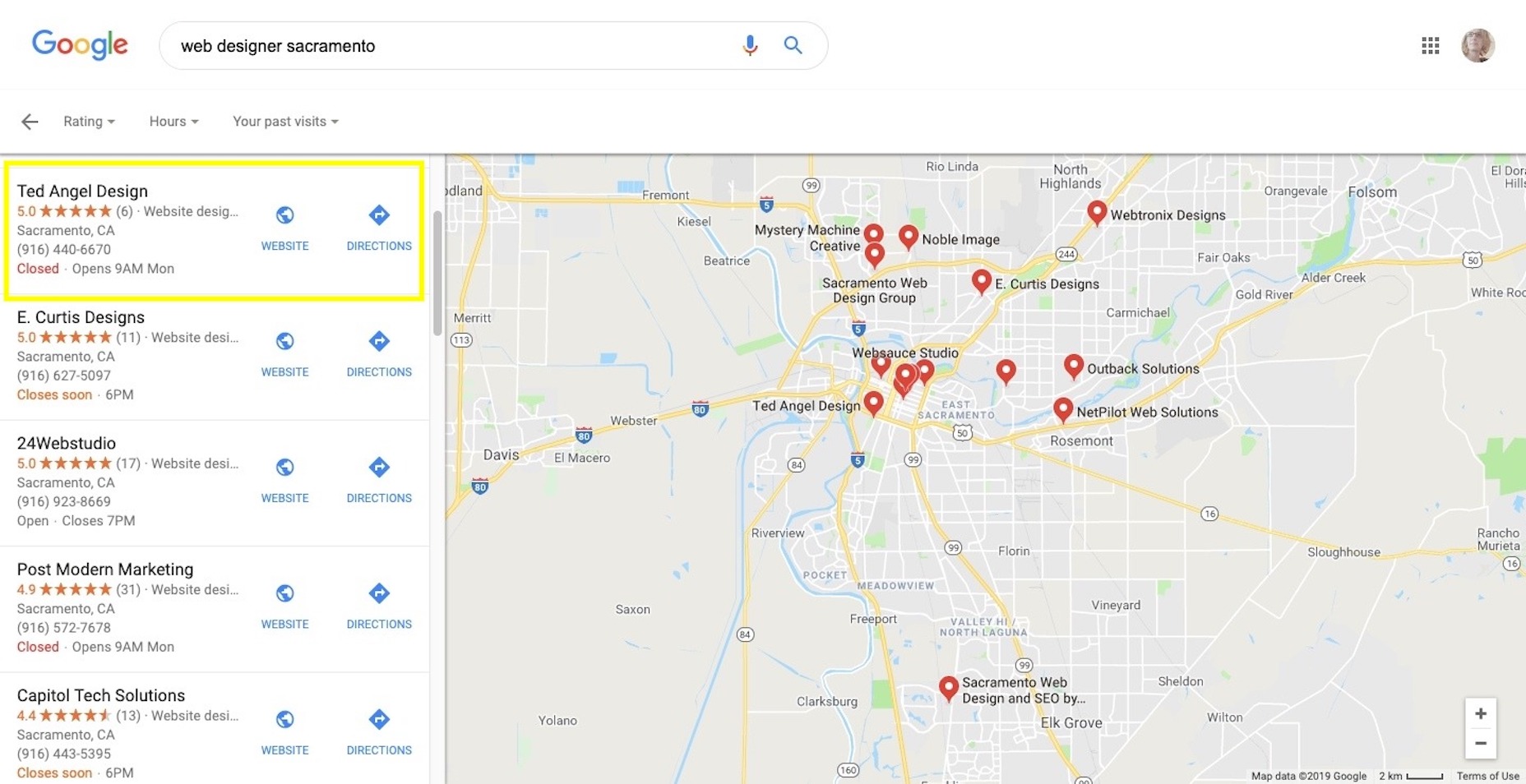Click phone number (916) 627-5097
The image size is (1526, 784).
[64, 376]
